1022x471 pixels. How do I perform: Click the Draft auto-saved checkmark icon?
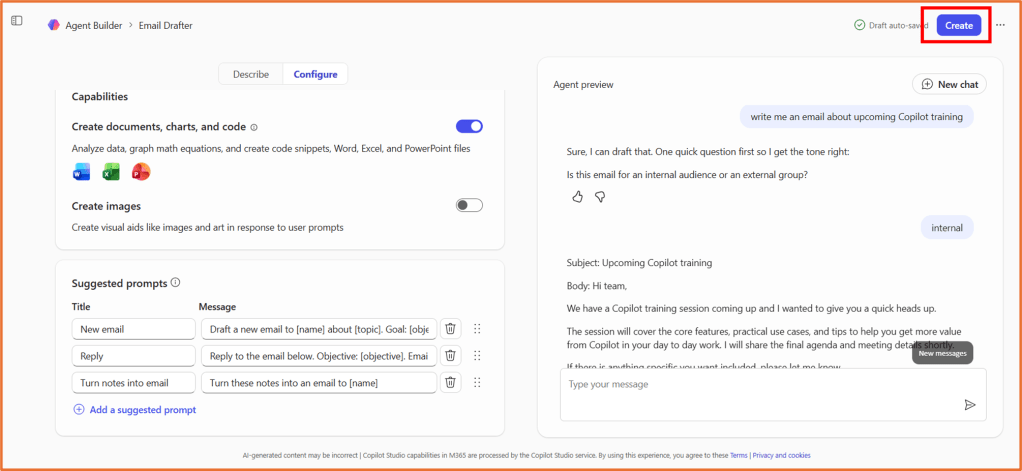860,25
